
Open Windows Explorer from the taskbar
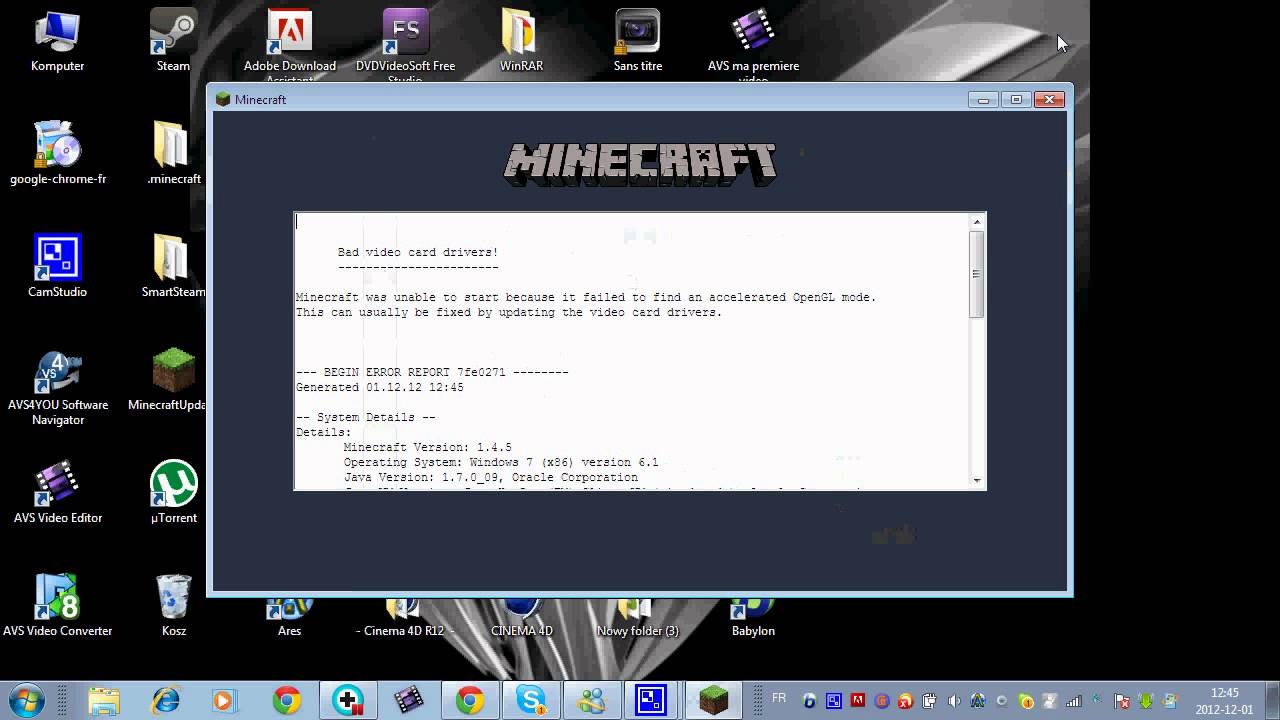104,700
